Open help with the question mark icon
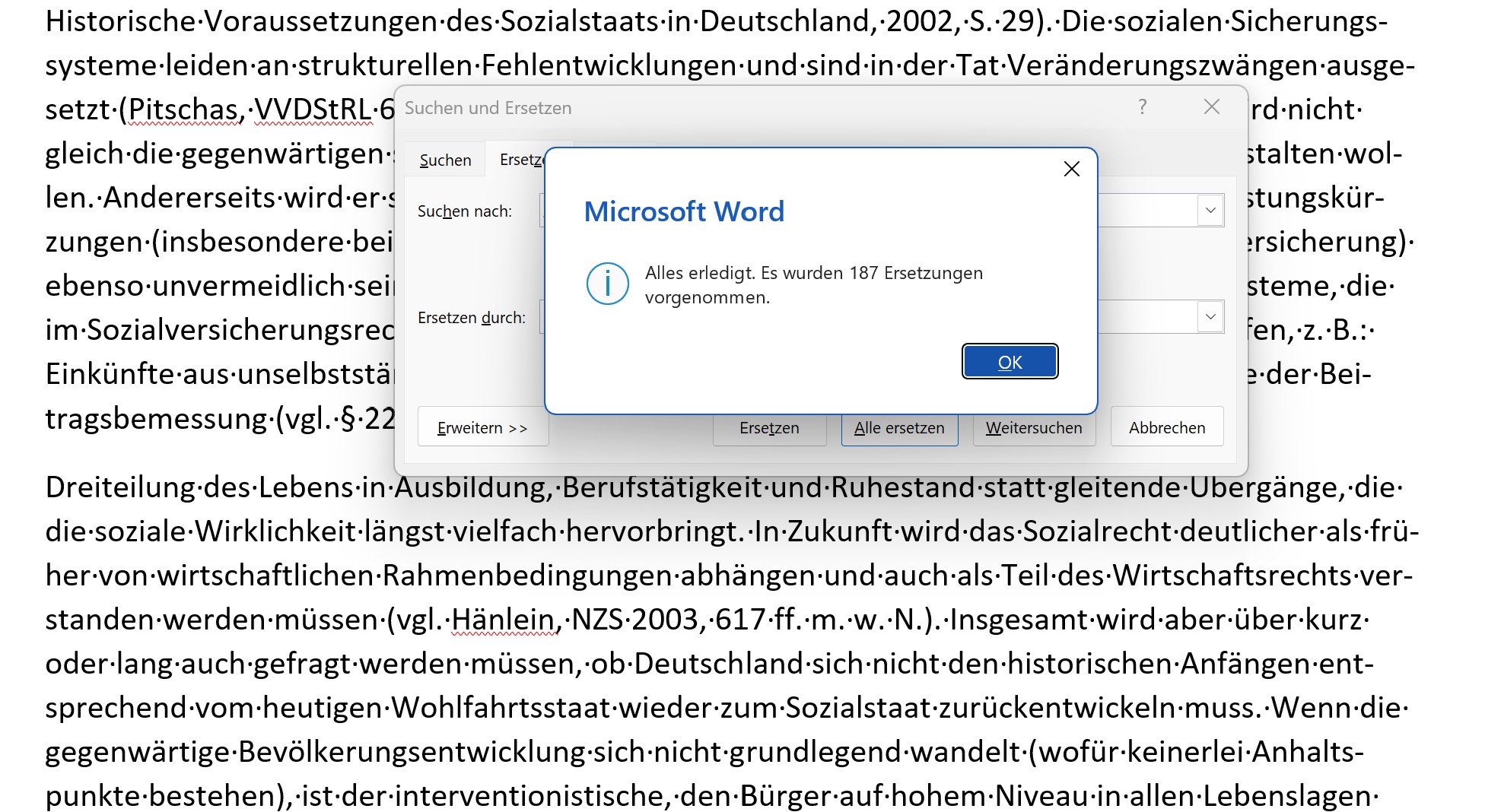This screenshot has height=812, width=1485. (x=1142, y=107)
